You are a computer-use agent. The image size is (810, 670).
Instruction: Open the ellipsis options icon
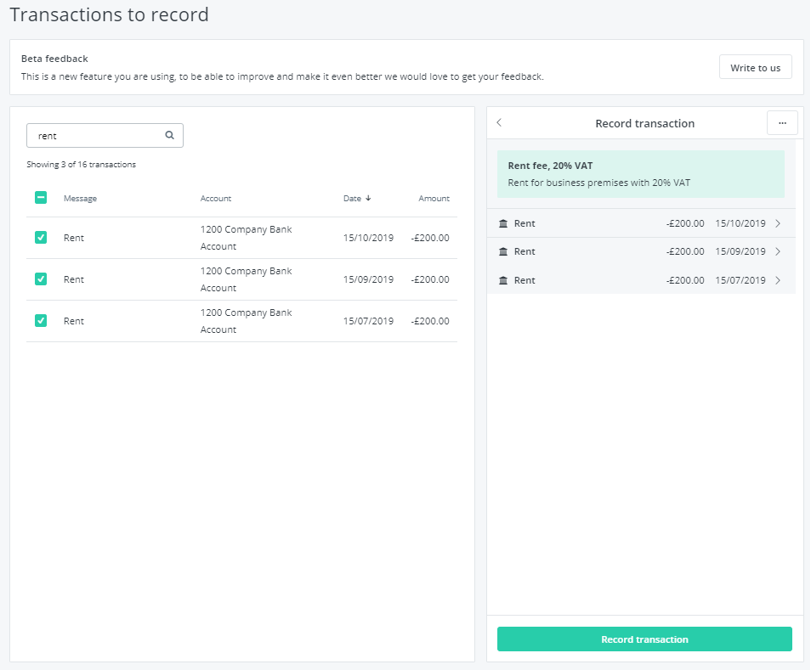tap(782, 122)
